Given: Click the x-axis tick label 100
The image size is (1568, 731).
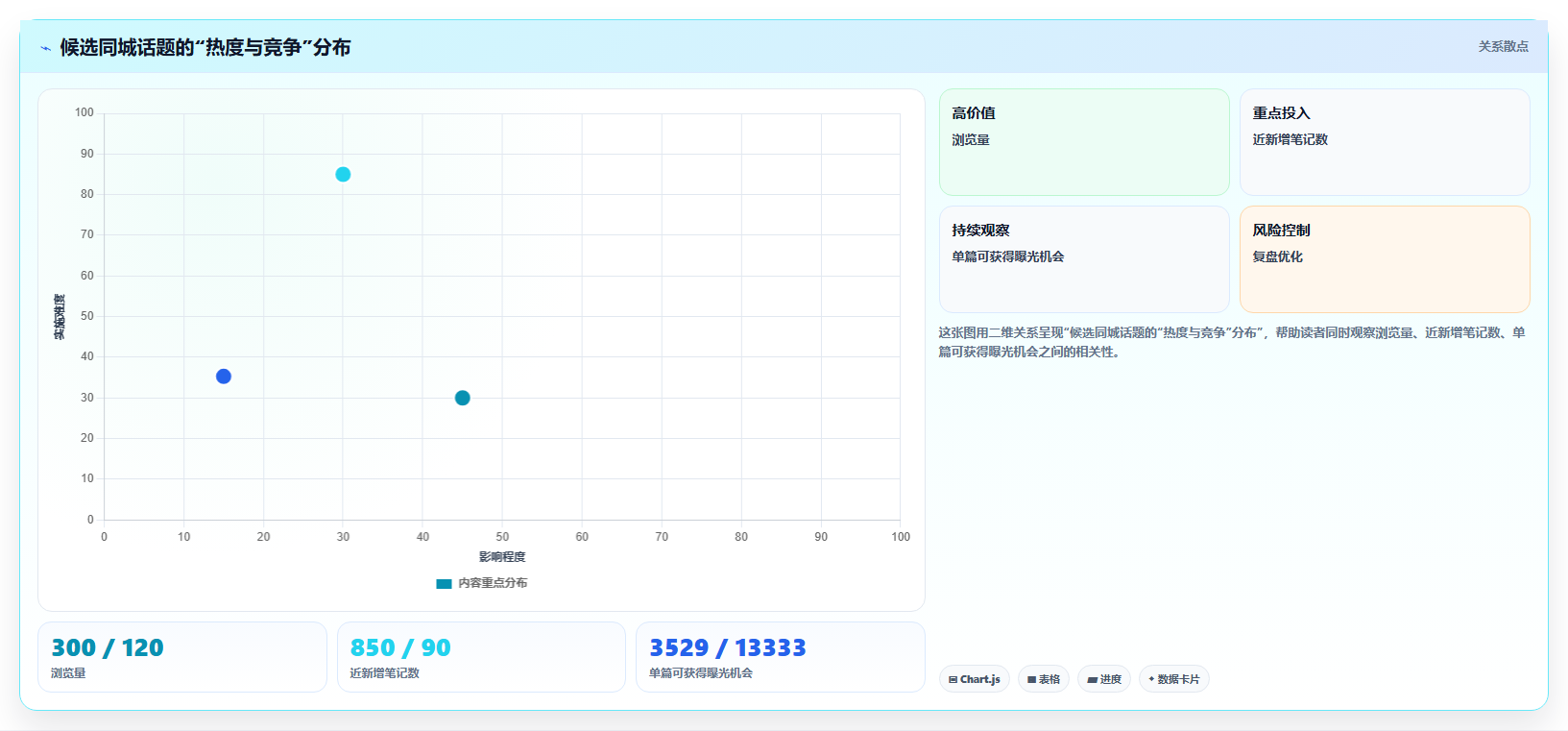Looking at the screenshot, I should click(901, 537).
